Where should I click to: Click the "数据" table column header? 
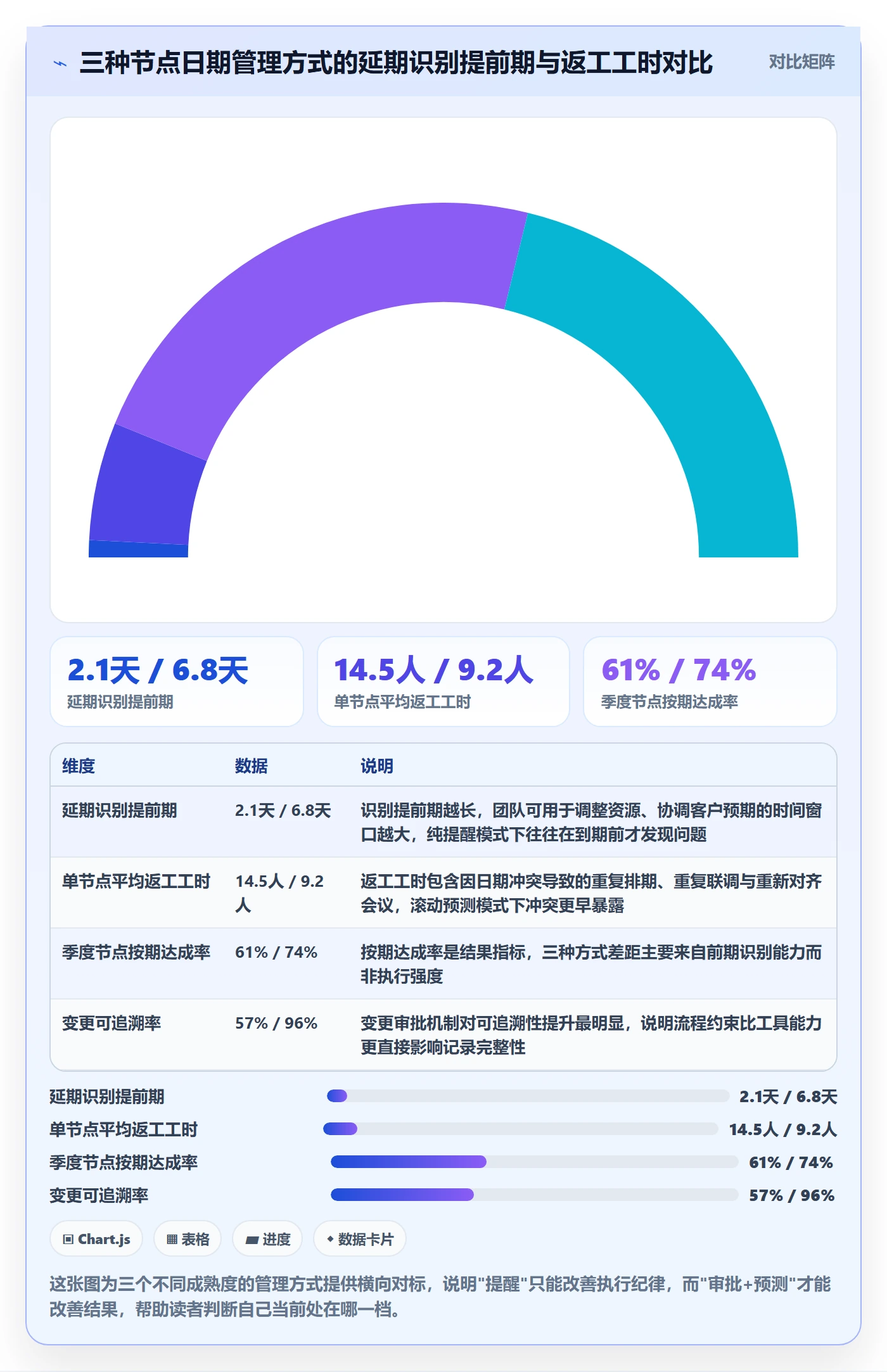click(252, 766)
